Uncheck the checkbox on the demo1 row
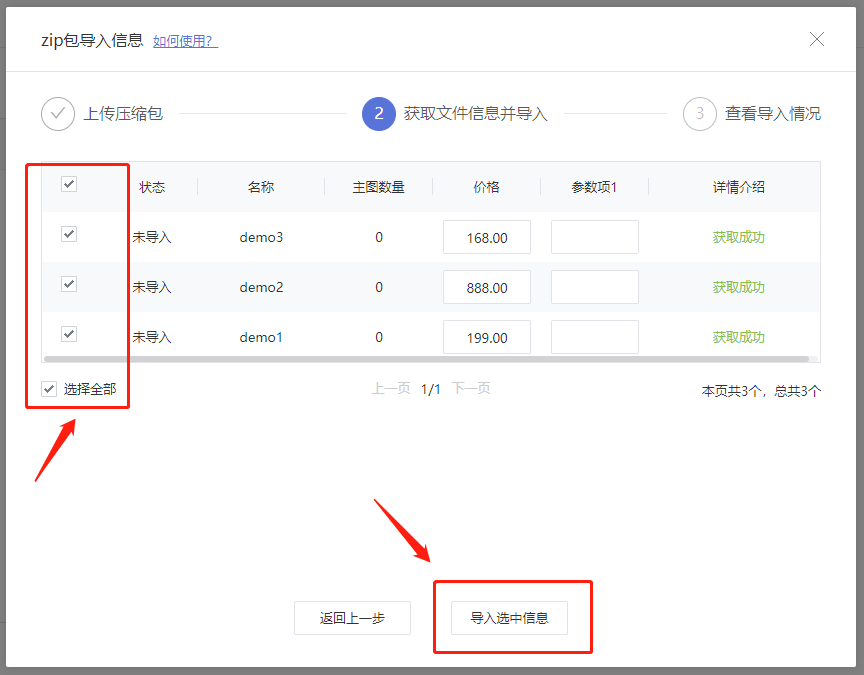 point(68,334)
